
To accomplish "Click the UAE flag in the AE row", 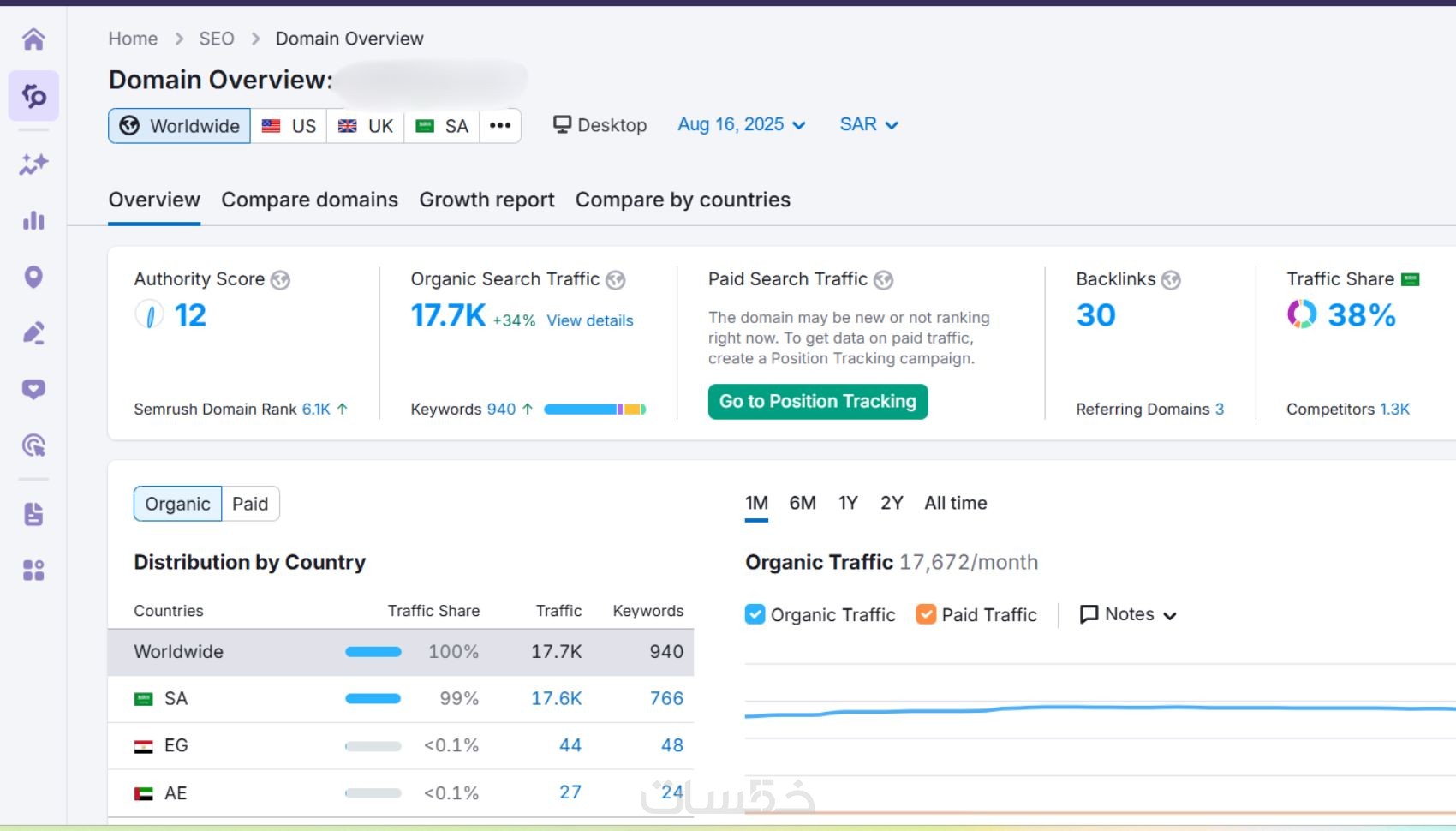I will [144, 793].
